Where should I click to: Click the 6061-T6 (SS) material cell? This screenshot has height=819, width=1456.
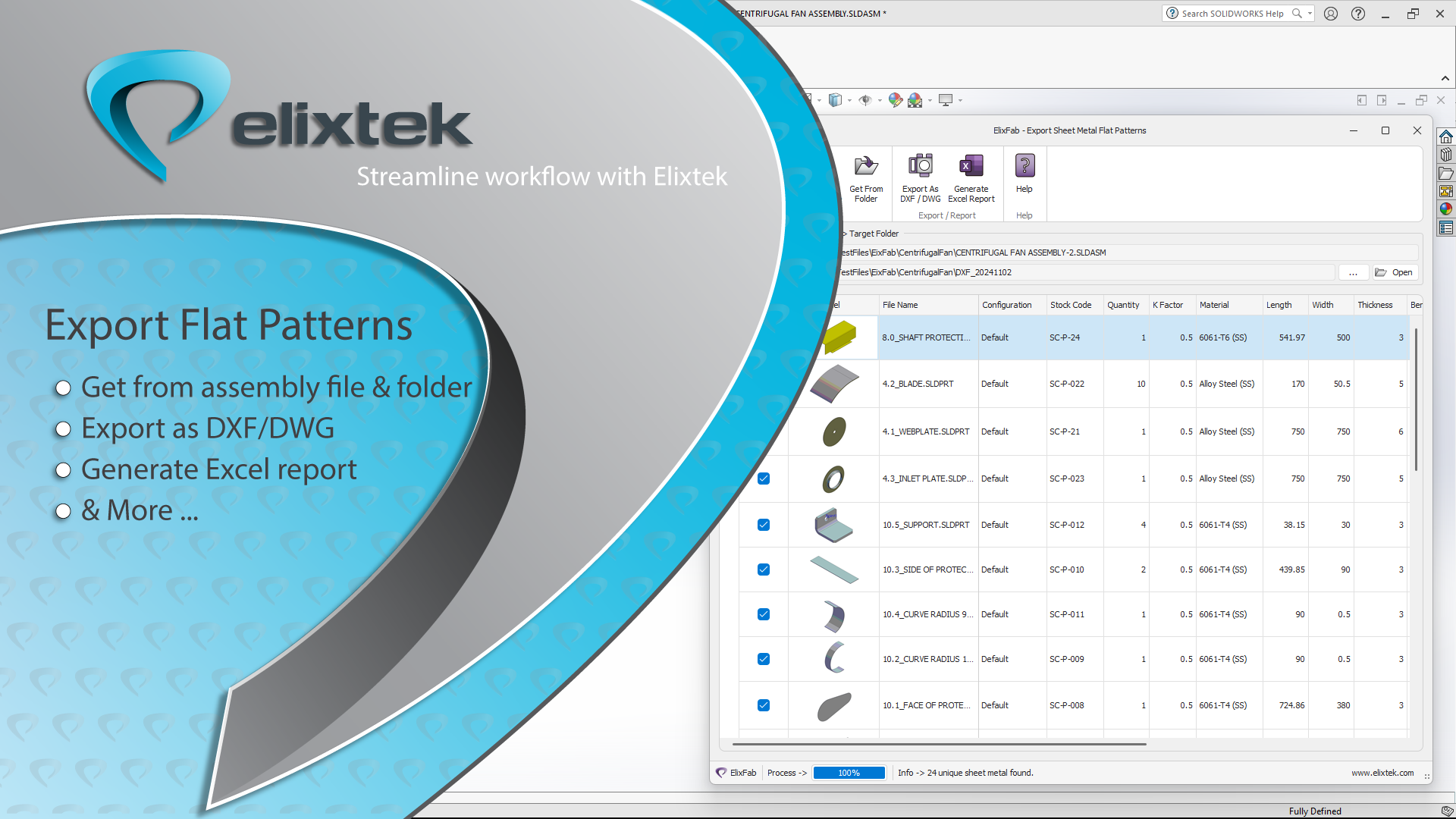[1228, 337]
